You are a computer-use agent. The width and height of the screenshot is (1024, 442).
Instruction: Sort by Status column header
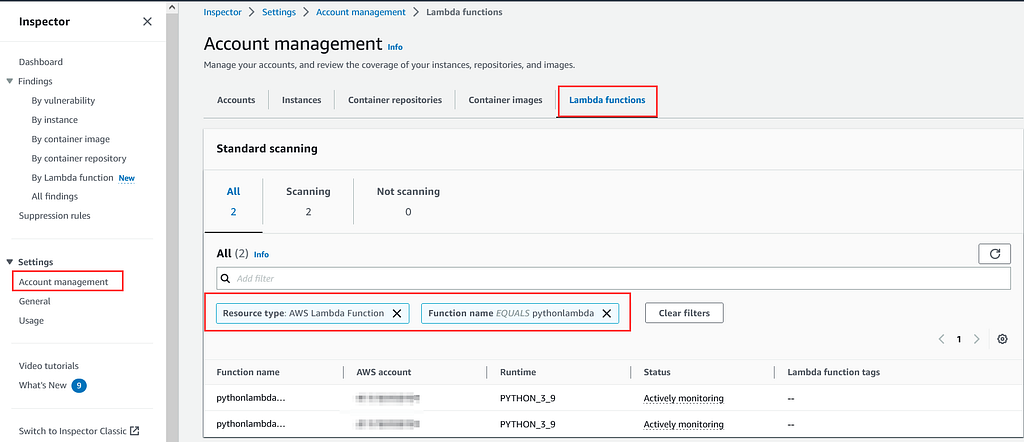(657, 372)
